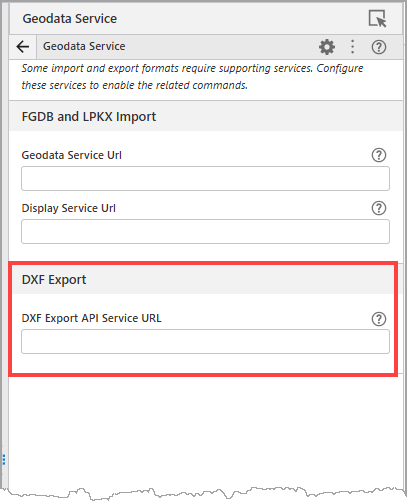The image size is (407, 502).
Task: Show help for DXF Export API Service URL
Action: (x=379, y=319)
